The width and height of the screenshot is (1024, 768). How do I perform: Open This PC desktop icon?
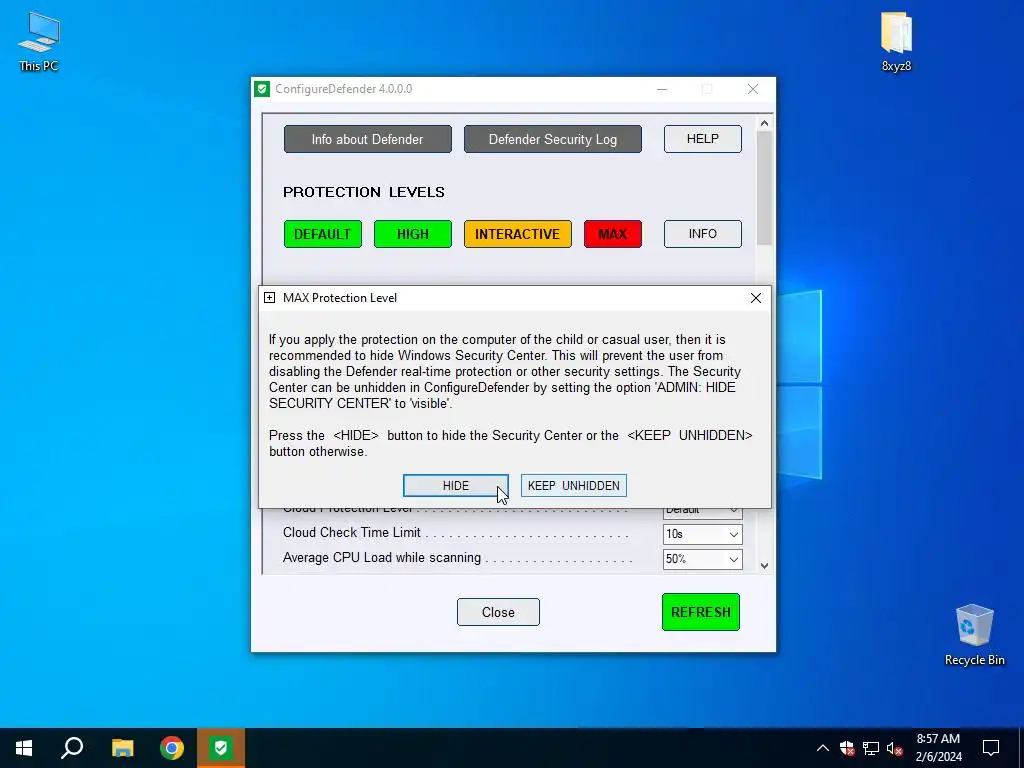click(x=39, y=40)
